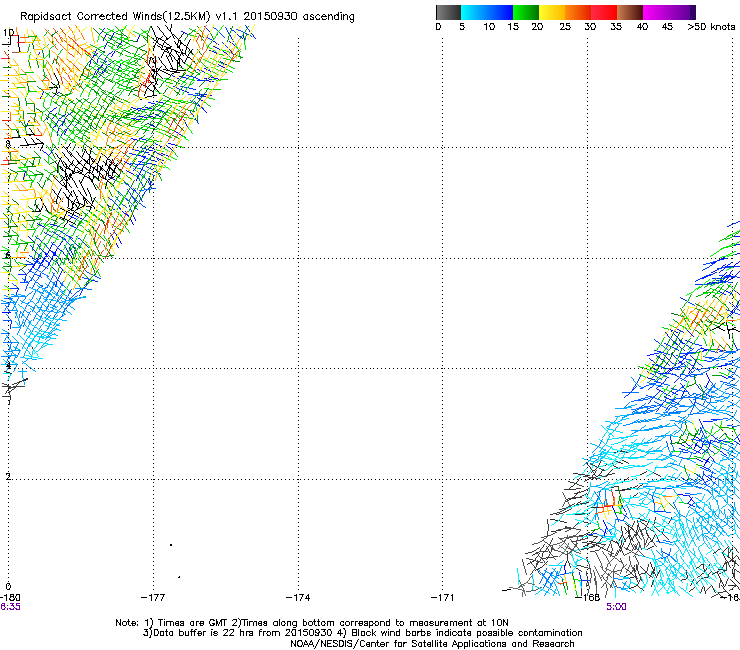Click the 'Note: 1) Times are GMT' footnote line

311,623
